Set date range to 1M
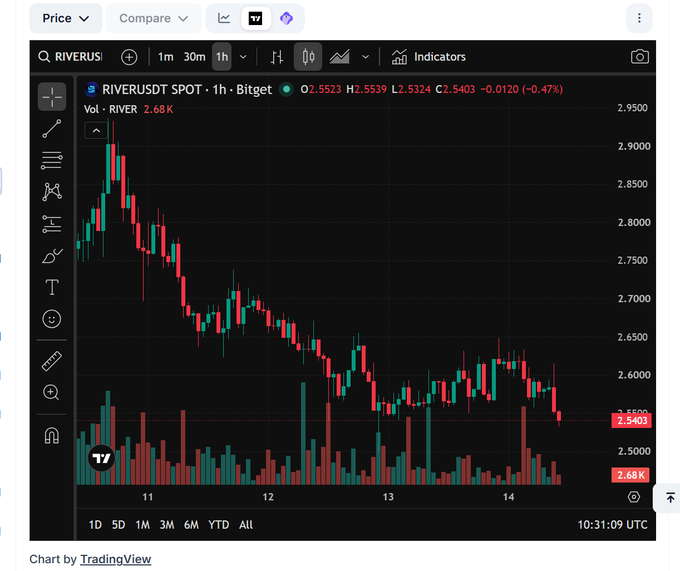This screenshot has width=680, height=571. [x=142, y=525]
